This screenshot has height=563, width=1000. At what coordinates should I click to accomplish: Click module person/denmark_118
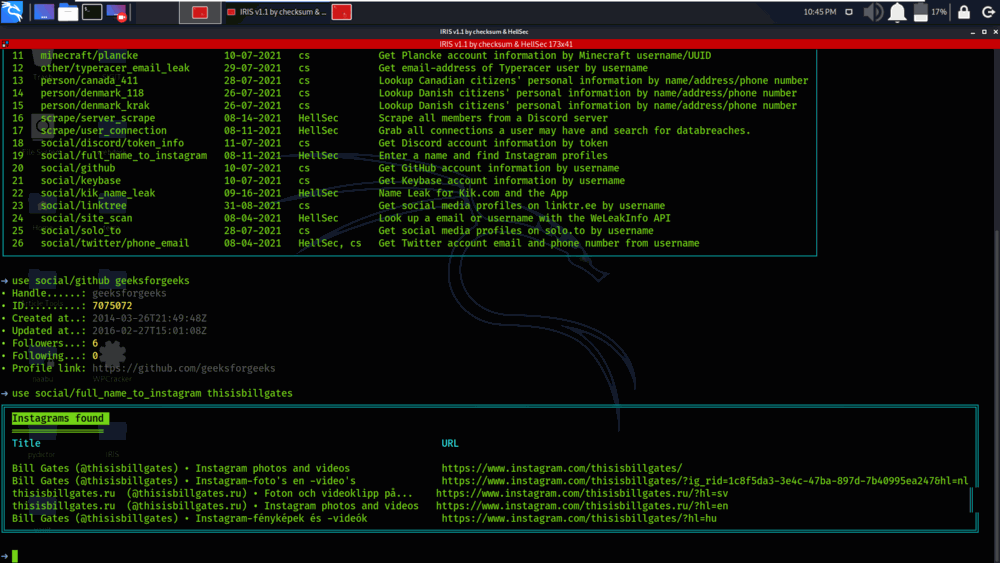(92, 93)
